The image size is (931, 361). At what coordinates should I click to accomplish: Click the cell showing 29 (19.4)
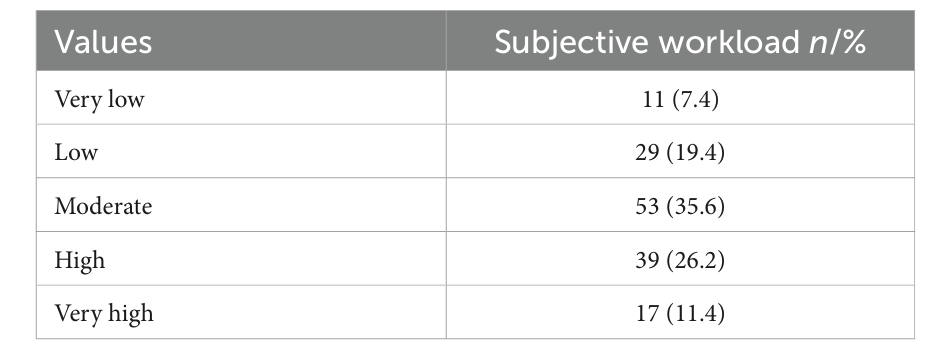(680, 152)
